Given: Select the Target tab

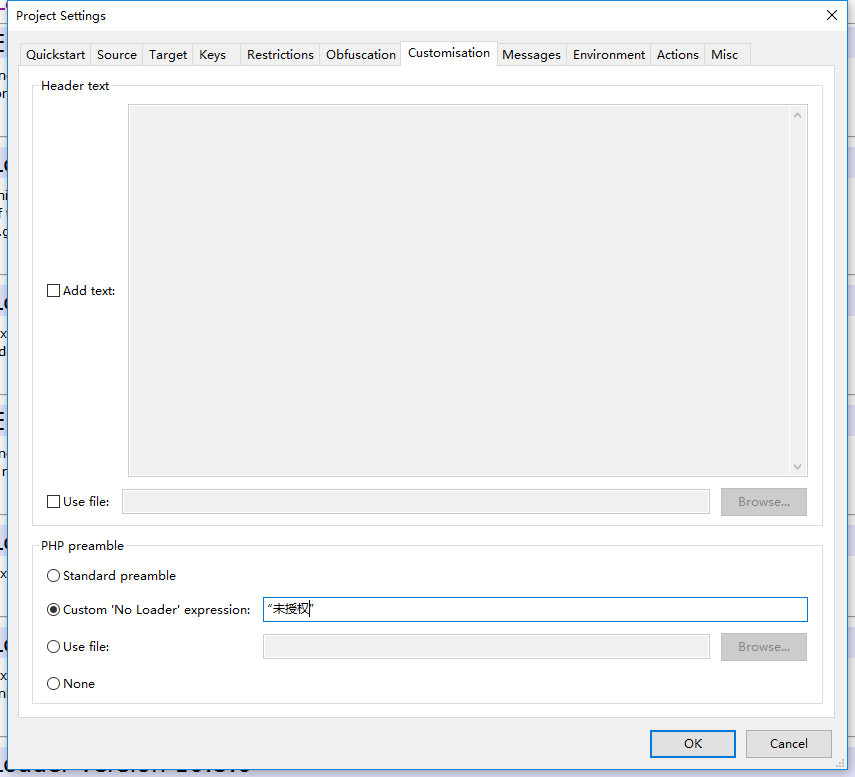Looking at the screenshot, I should click(x=167, y=54).
